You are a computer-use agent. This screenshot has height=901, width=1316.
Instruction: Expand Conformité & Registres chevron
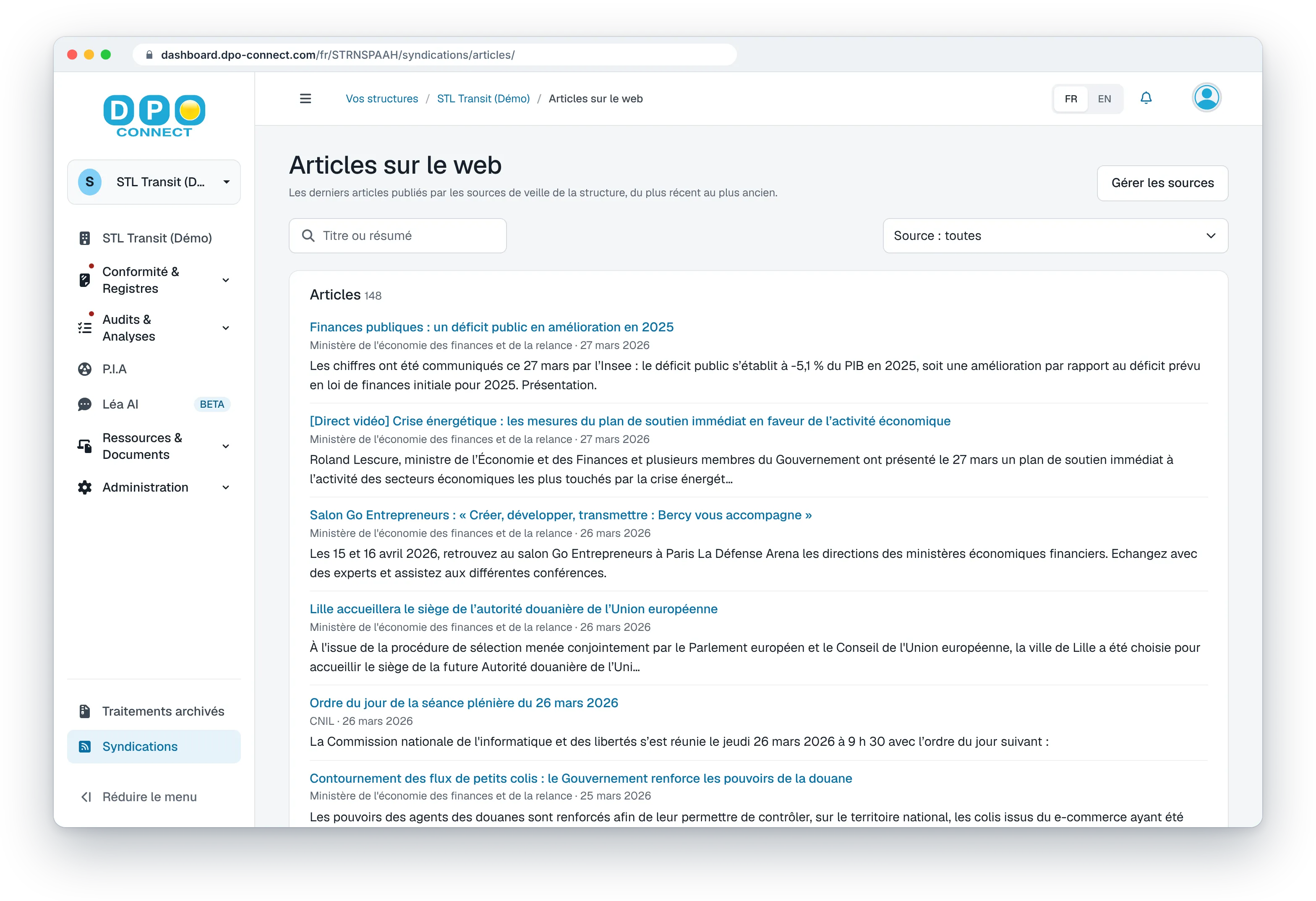226,280
